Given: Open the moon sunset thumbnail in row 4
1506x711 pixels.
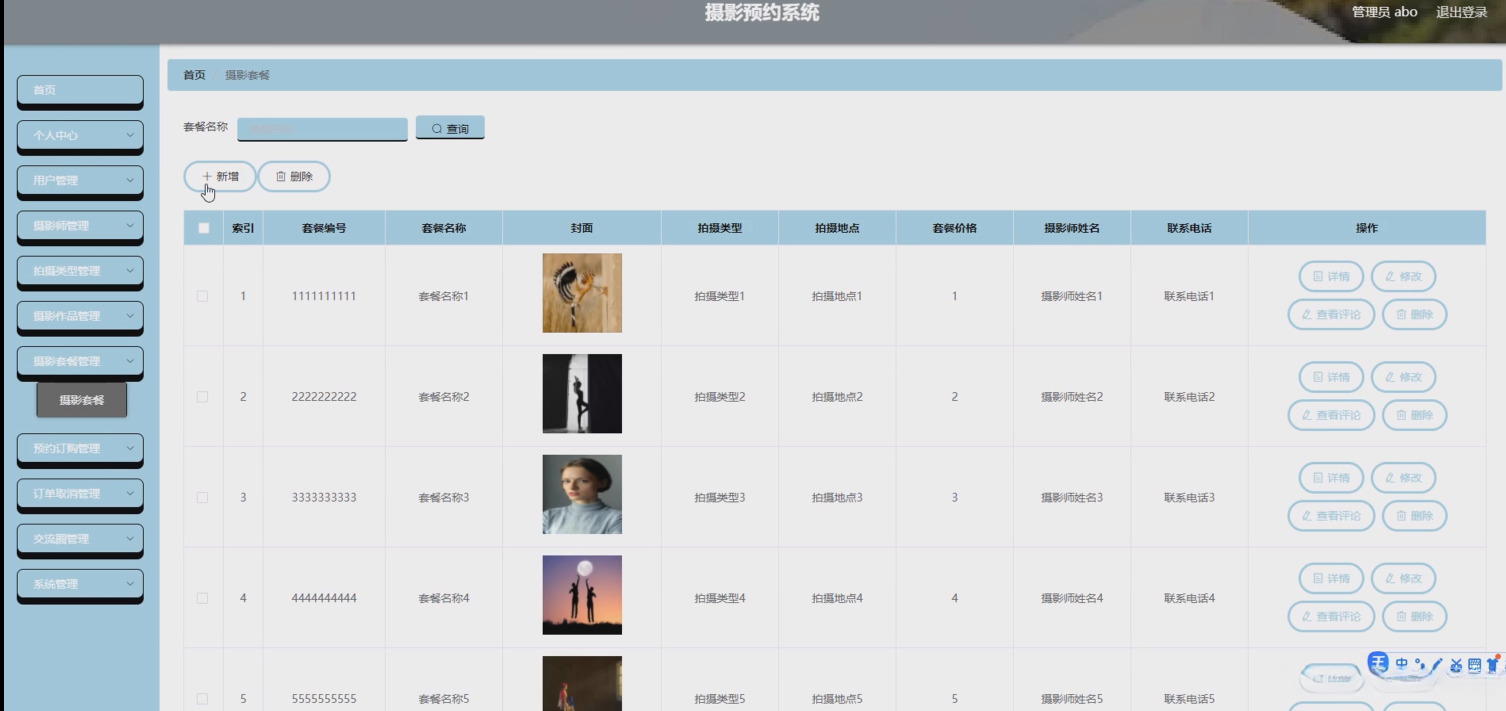Looking at the screenshot, I should (582, 595).
